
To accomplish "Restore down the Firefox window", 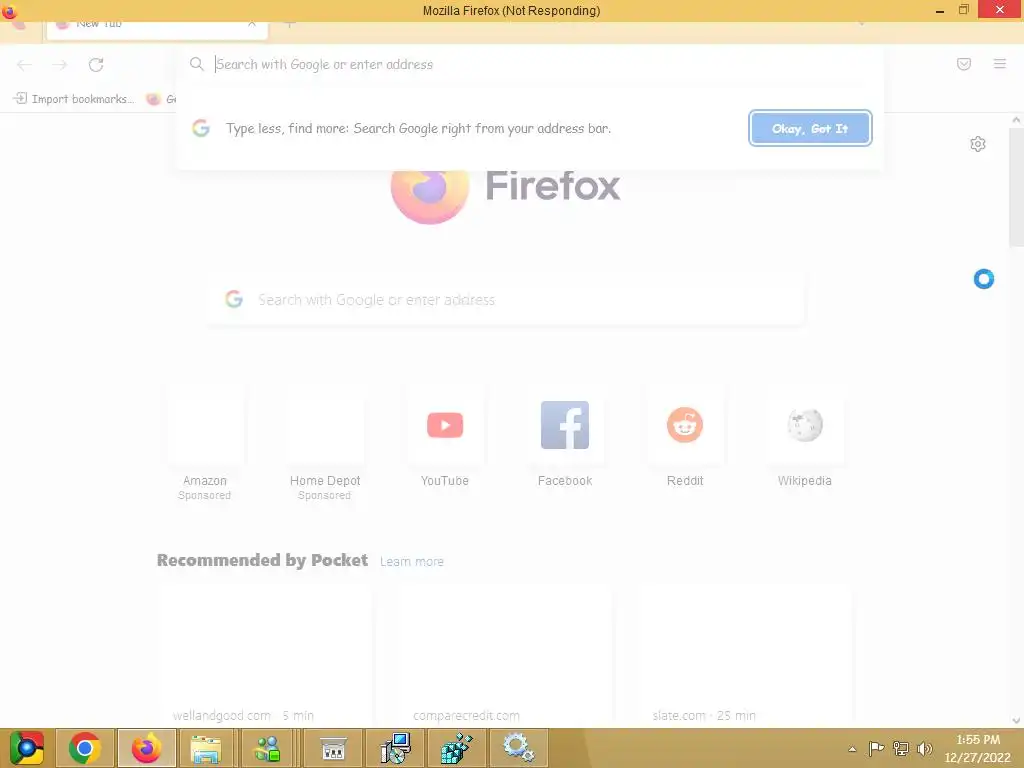I will pyautogui.click(x=964, y=10).
